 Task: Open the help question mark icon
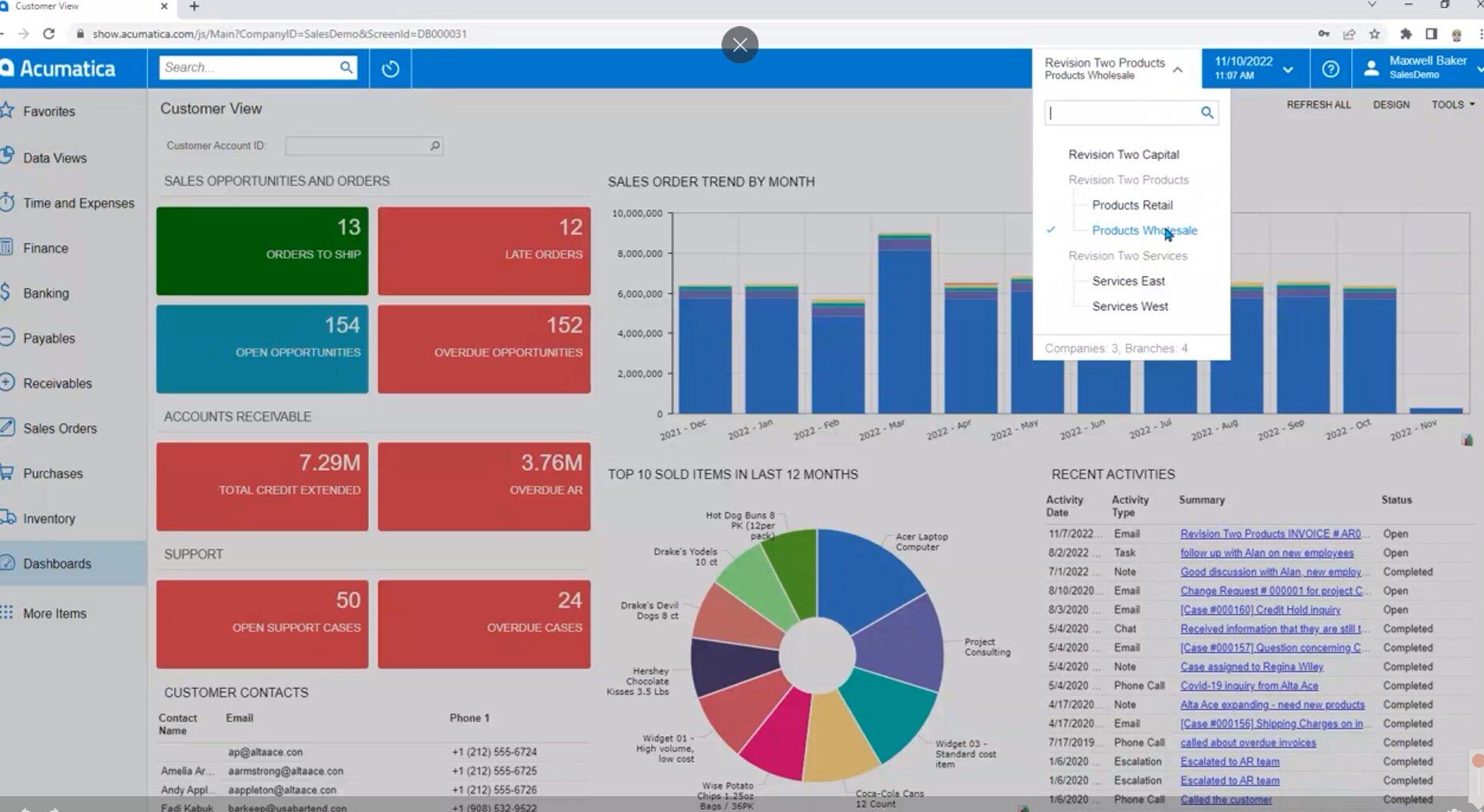click(x=1331, y=69)
